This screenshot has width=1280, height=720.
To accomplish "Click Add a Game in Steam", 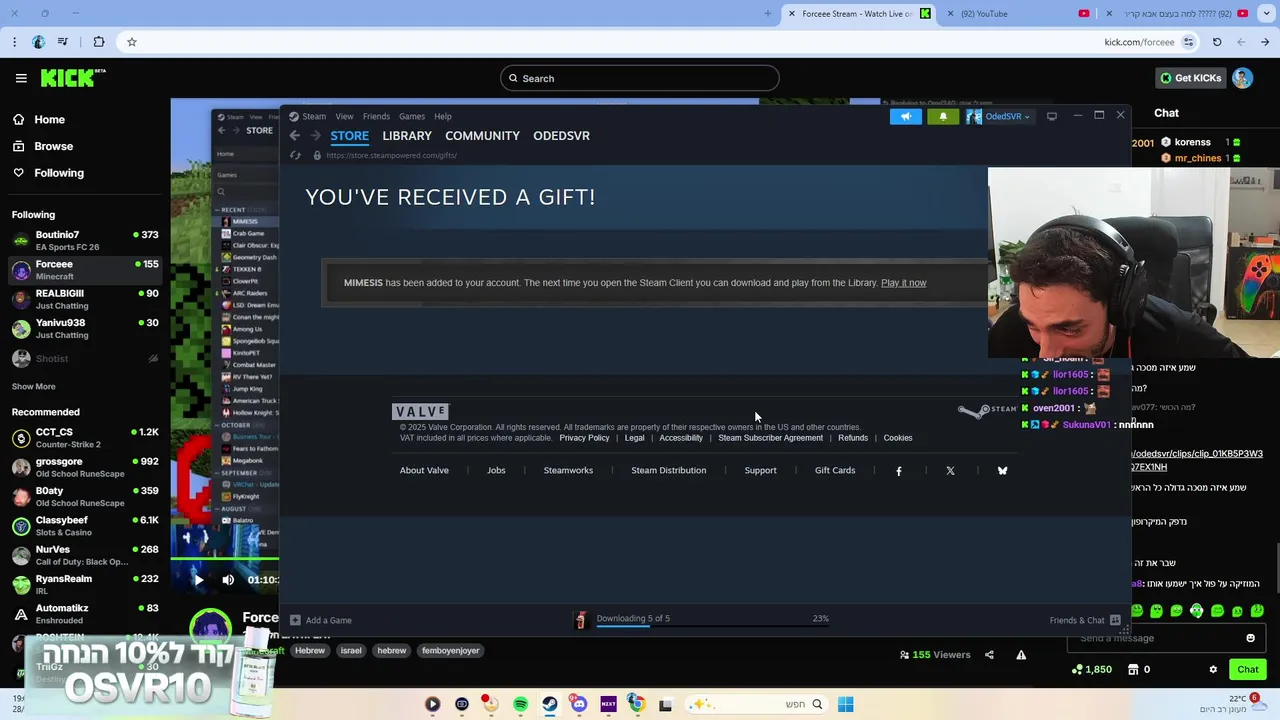I will (x=321, y=620).
